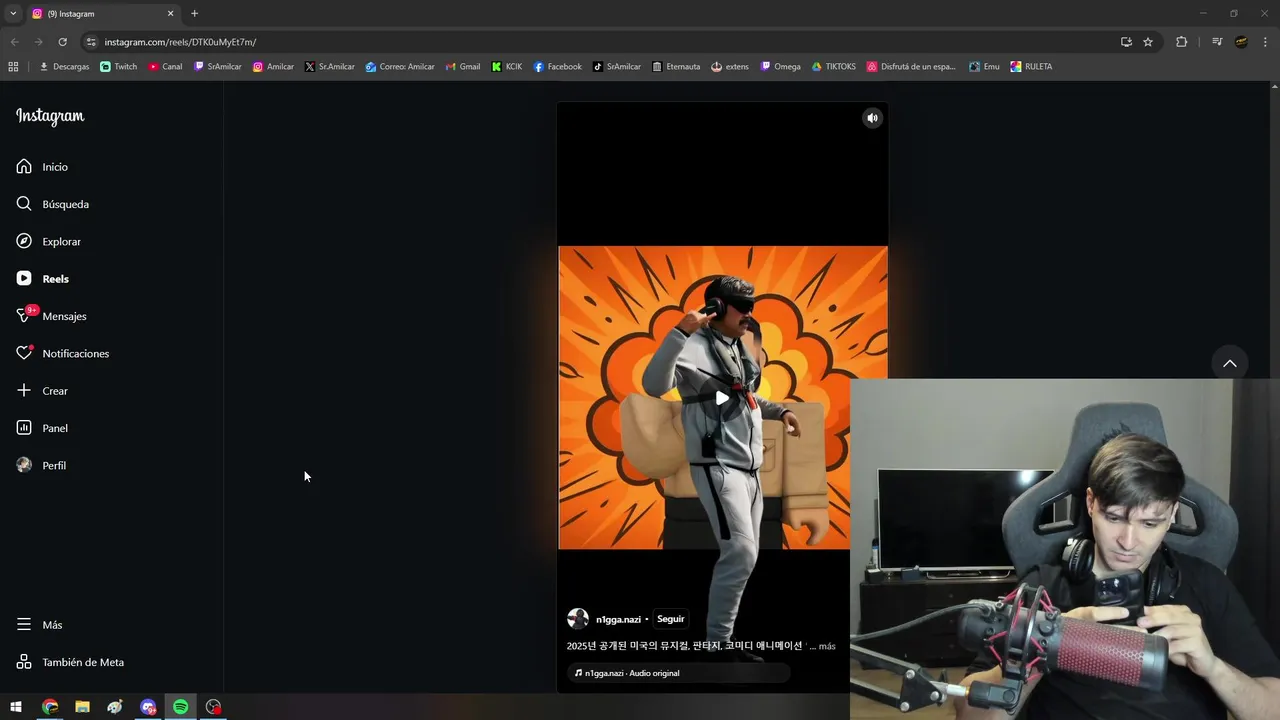Viewport: 1280px width, 720px height.
Task: Bookmark this page with star
Action: 1148,42
